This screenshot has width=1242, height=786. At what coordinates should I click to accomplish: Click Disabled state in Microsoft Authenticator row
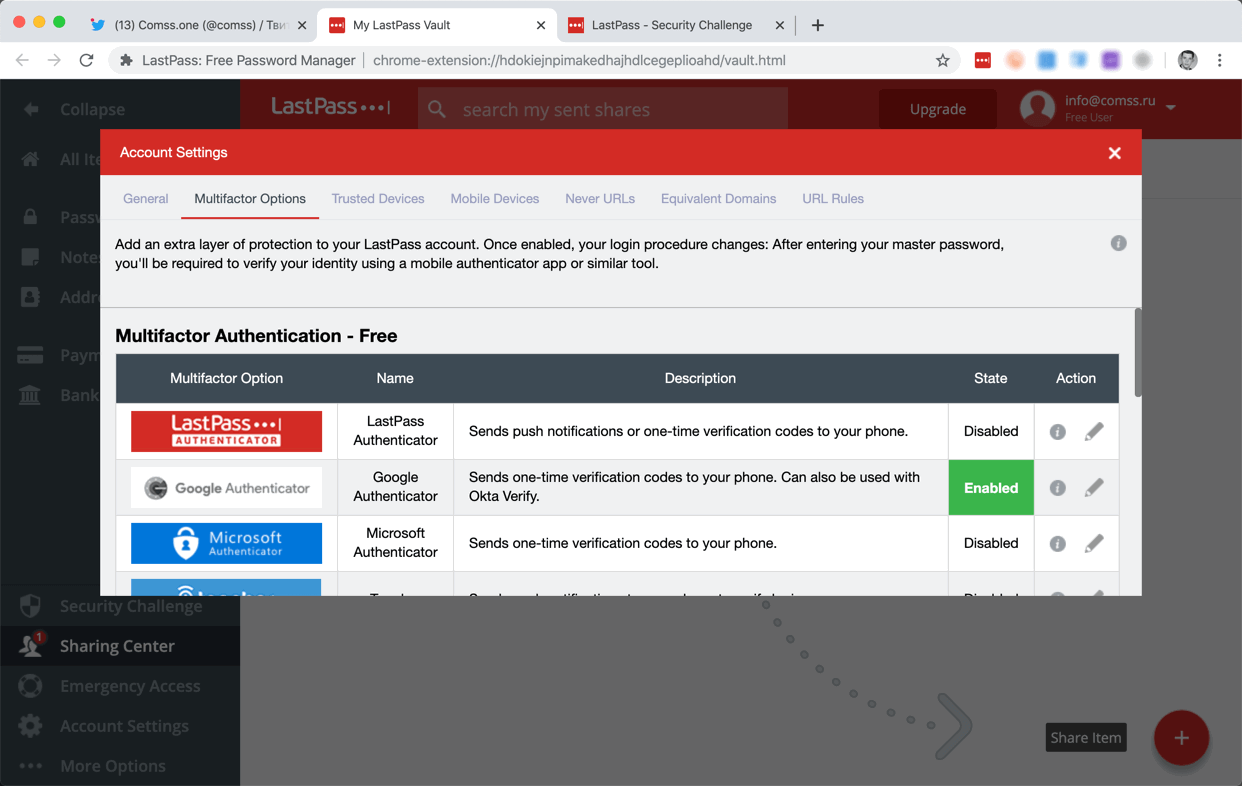(991, 543)
